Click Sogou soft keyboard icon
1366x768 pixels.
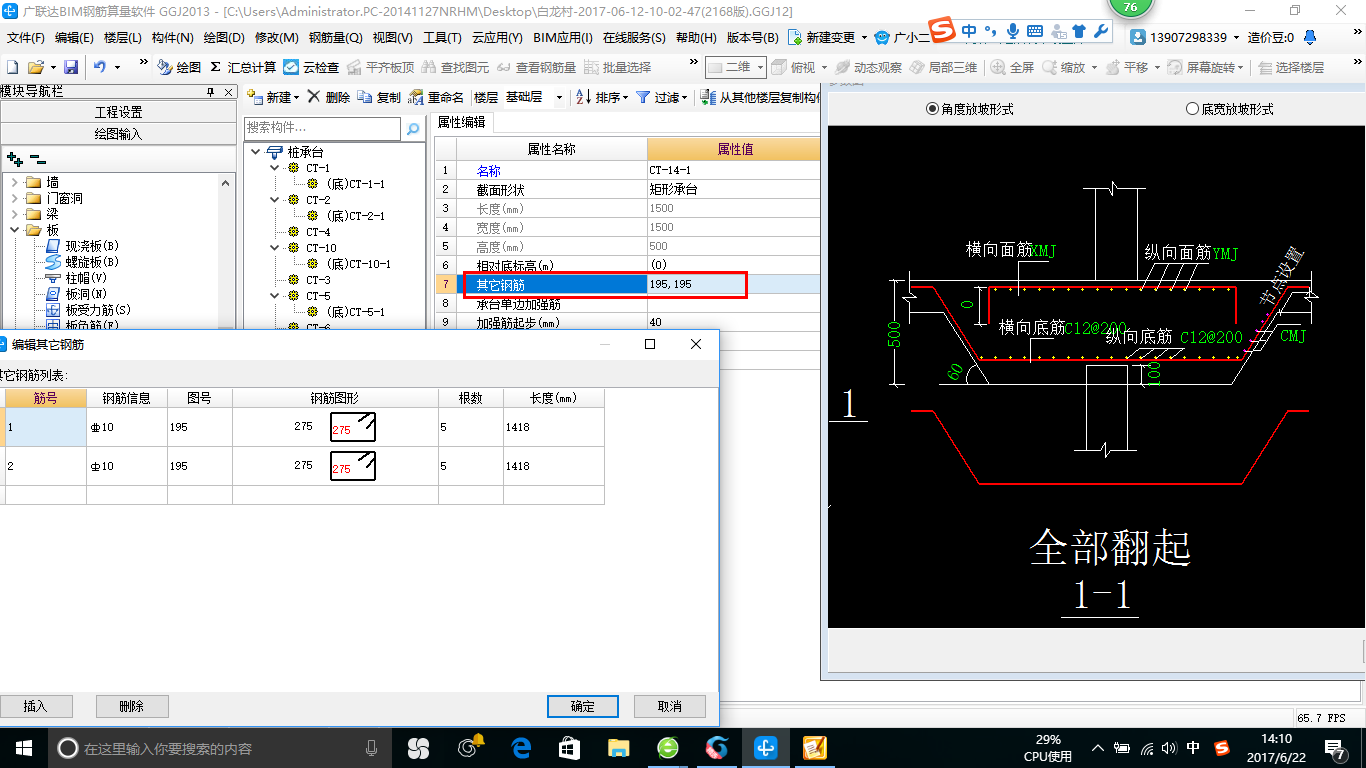[x=1035, y=31]
